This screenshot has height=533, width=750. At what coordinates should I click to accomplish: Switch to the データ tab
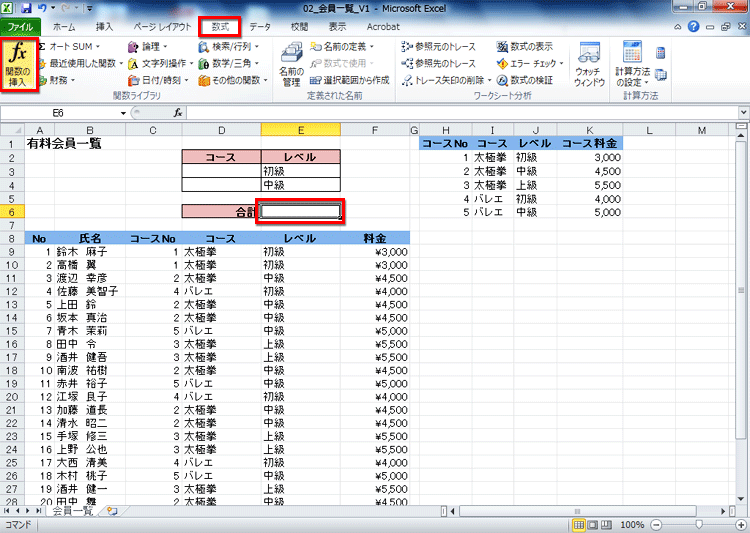(x=260, y=27)
